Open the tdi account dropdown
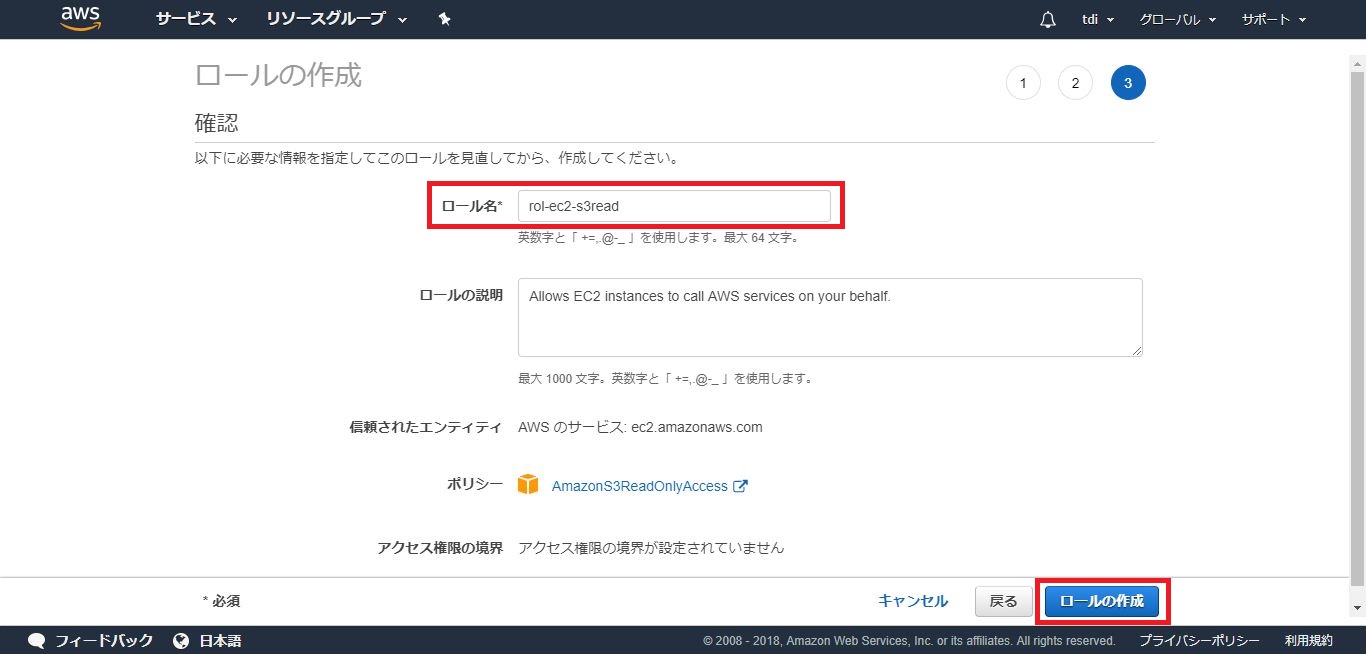This screenshot has height=654, width=1366. [x=1098, y=19]
